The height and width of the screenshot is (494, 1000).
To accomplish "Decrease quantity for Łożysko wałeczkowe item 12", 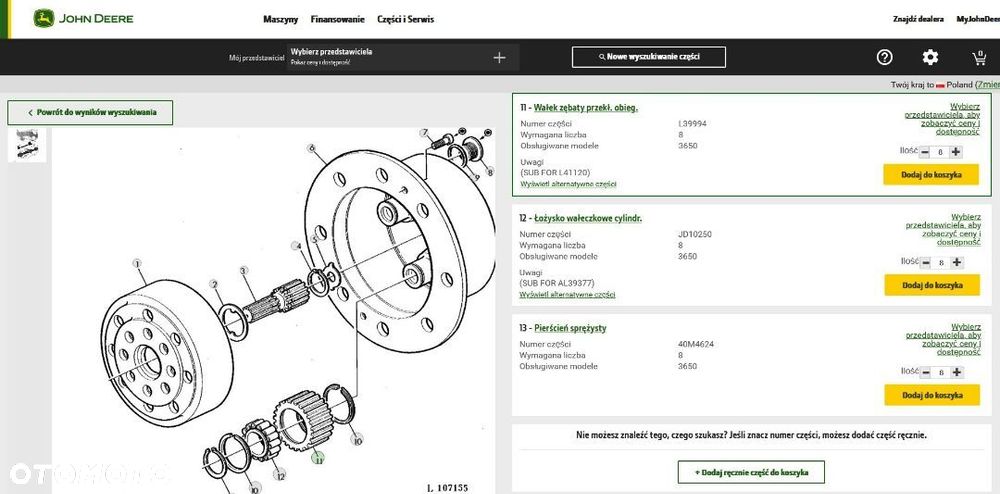I will (x=925, y=263).
